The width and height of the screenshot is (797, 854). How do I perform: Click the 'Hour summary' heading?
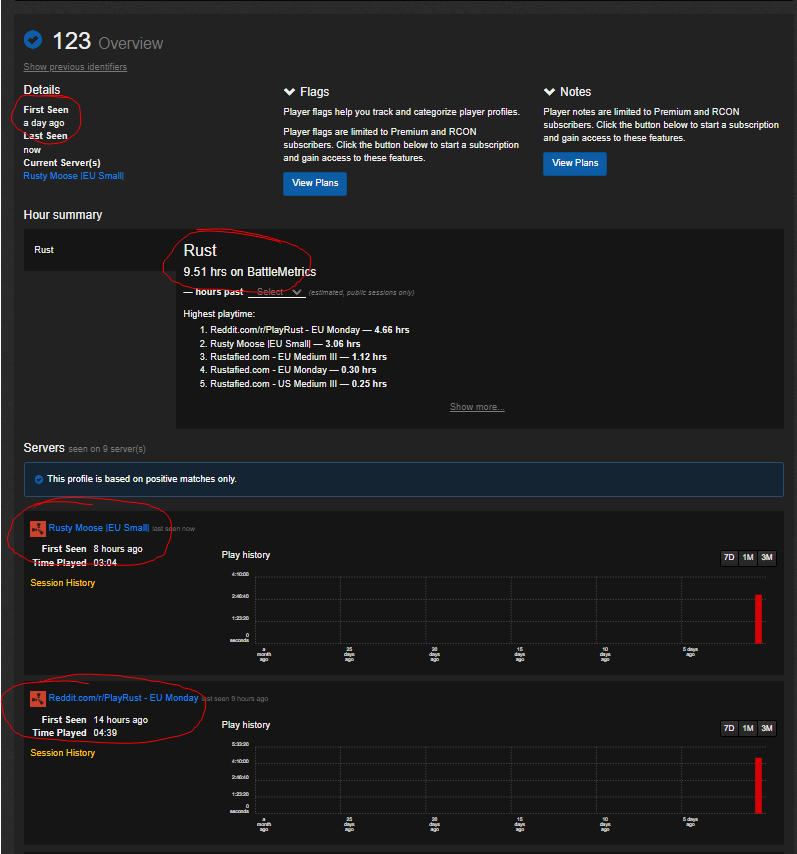pos(63,215)
